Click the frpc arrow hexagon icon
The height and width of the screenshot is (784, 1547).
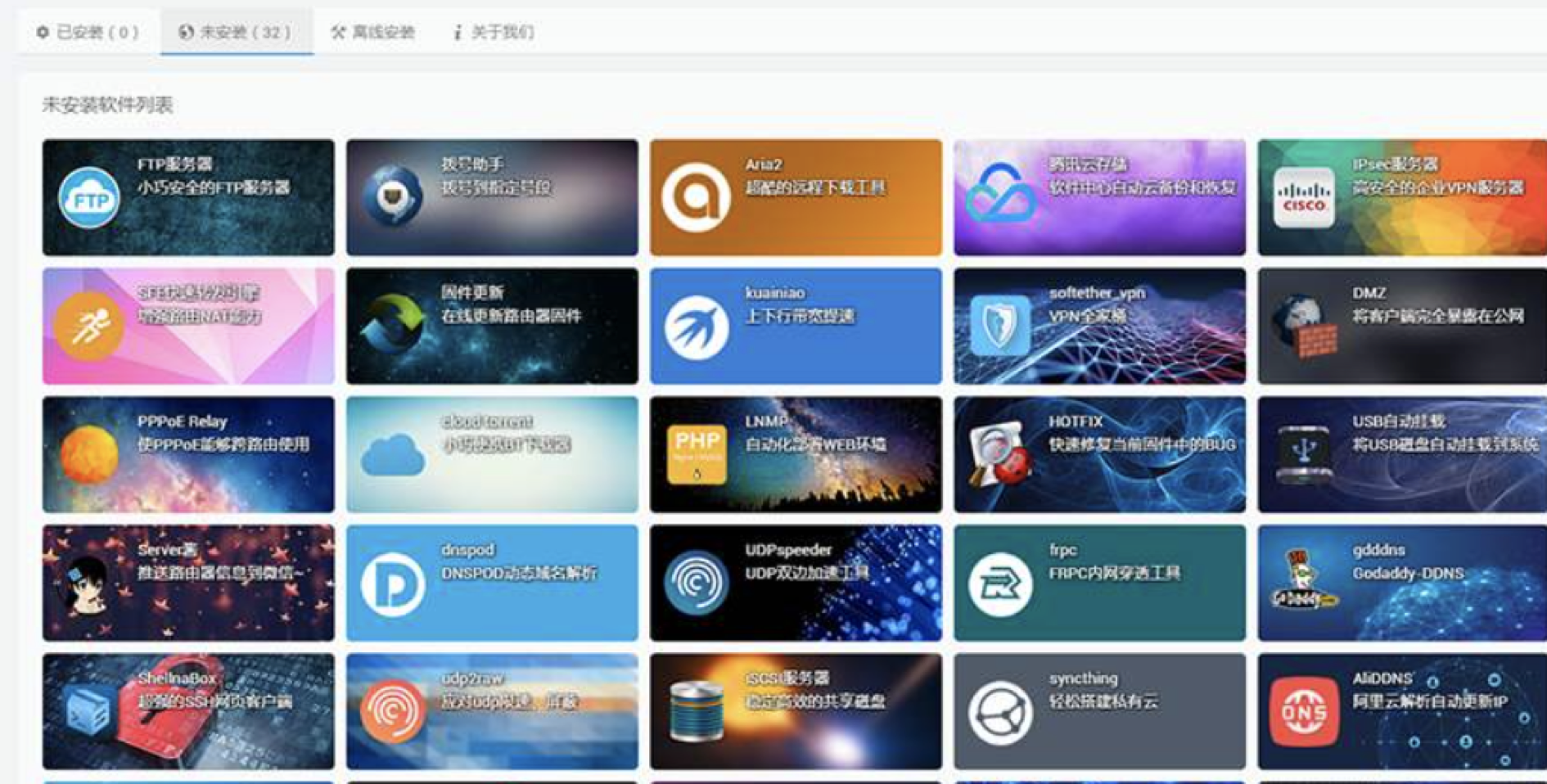pos(1000,584)
